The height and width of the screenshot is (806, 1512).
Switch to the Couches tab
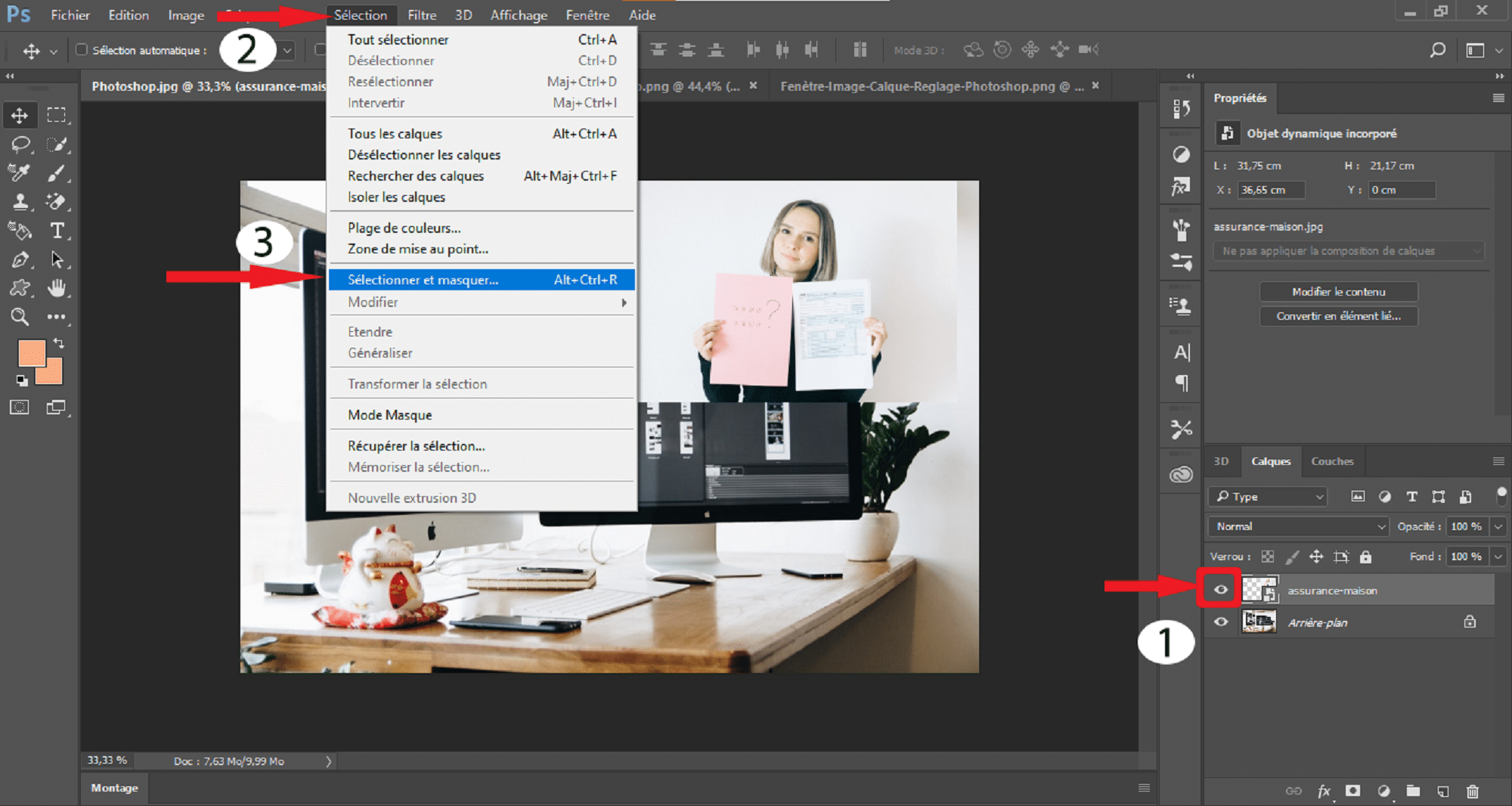coord(1332,461)
